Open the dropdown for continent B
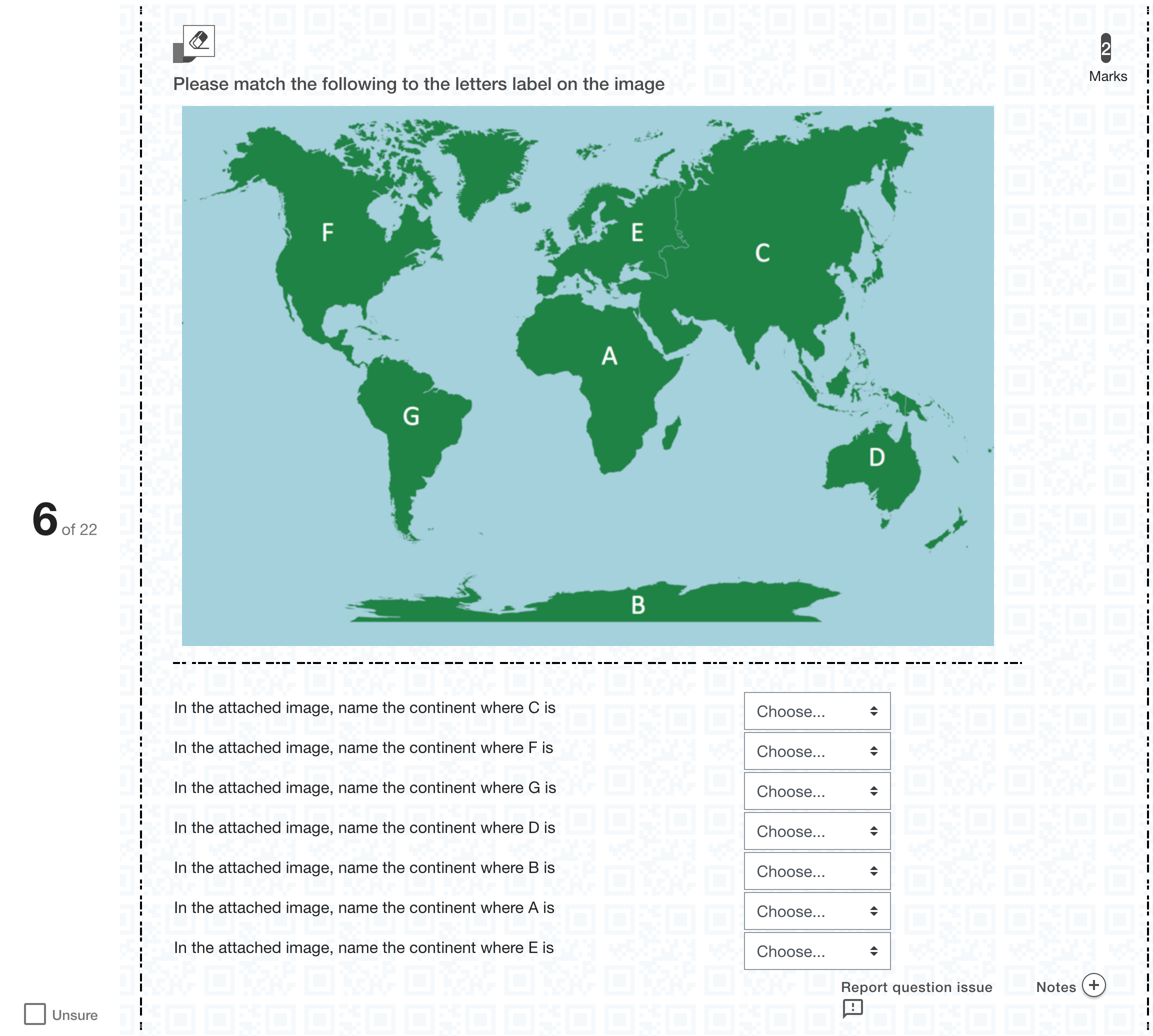 tap(816, 871)
